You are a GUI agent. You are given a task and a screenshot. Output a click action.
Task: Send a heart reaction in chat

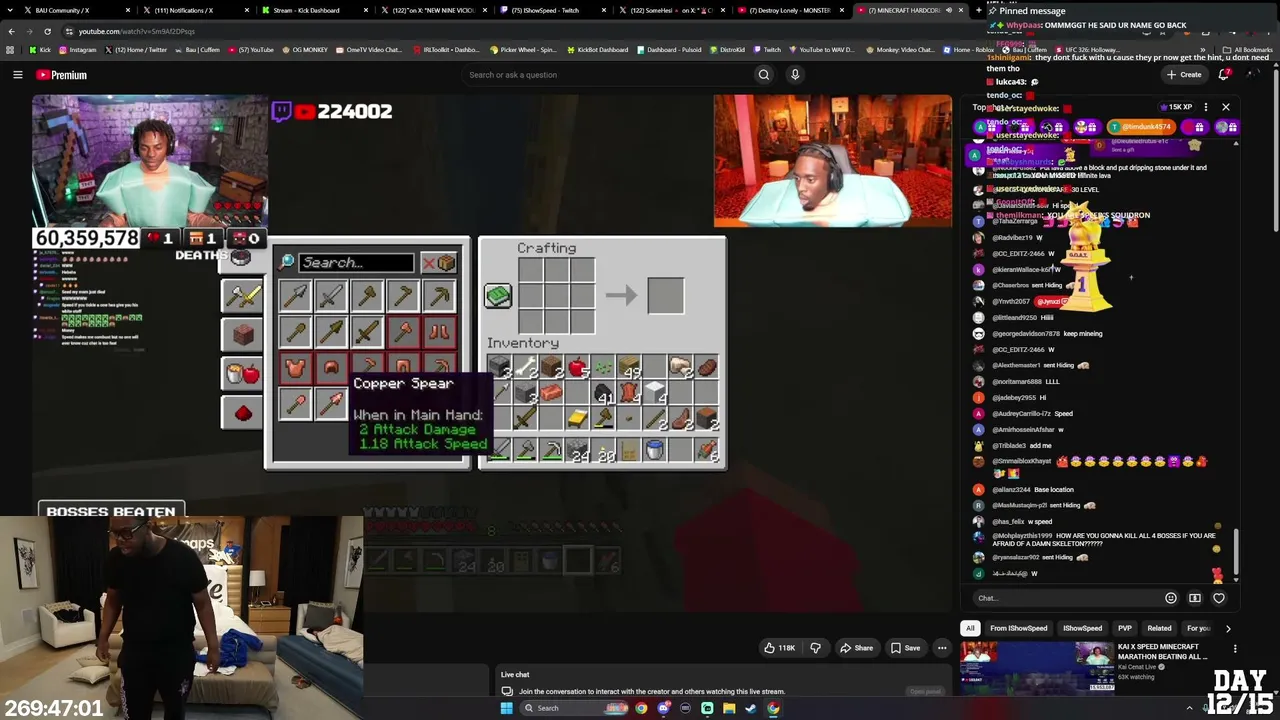[1219, 598]
